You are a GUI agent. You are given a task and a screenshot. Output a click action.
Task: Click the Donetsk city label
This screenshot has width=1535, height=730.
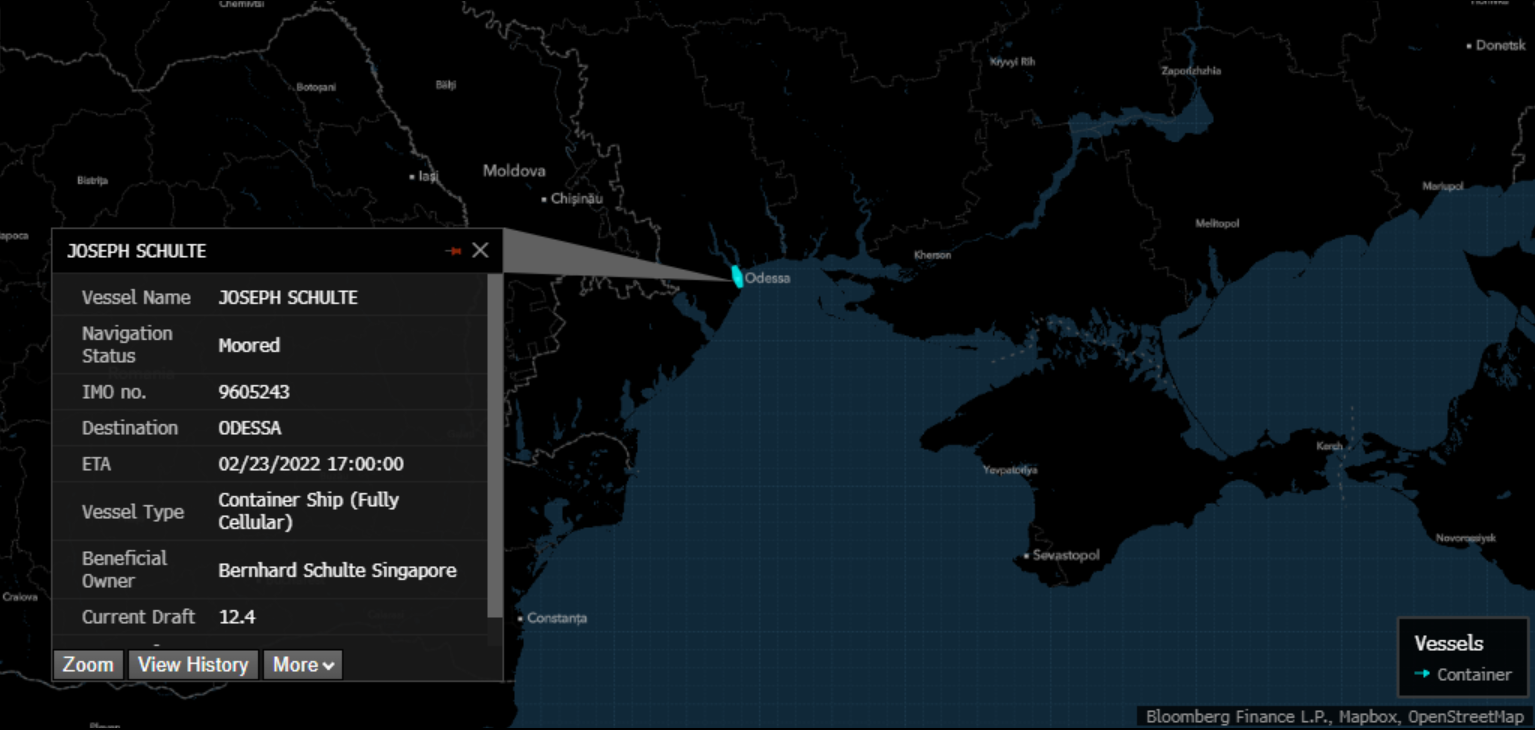tap(1501, 45)
